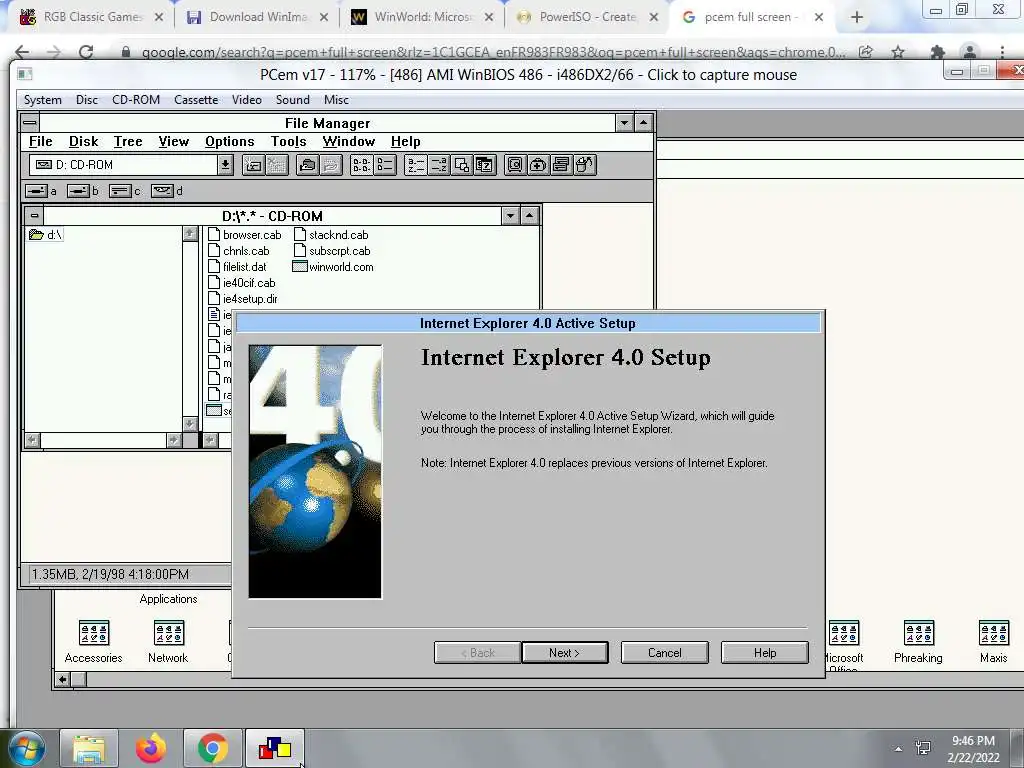1024x768 pixels.
Task: Open File Manager Options menu
Action: pos(229,142)
